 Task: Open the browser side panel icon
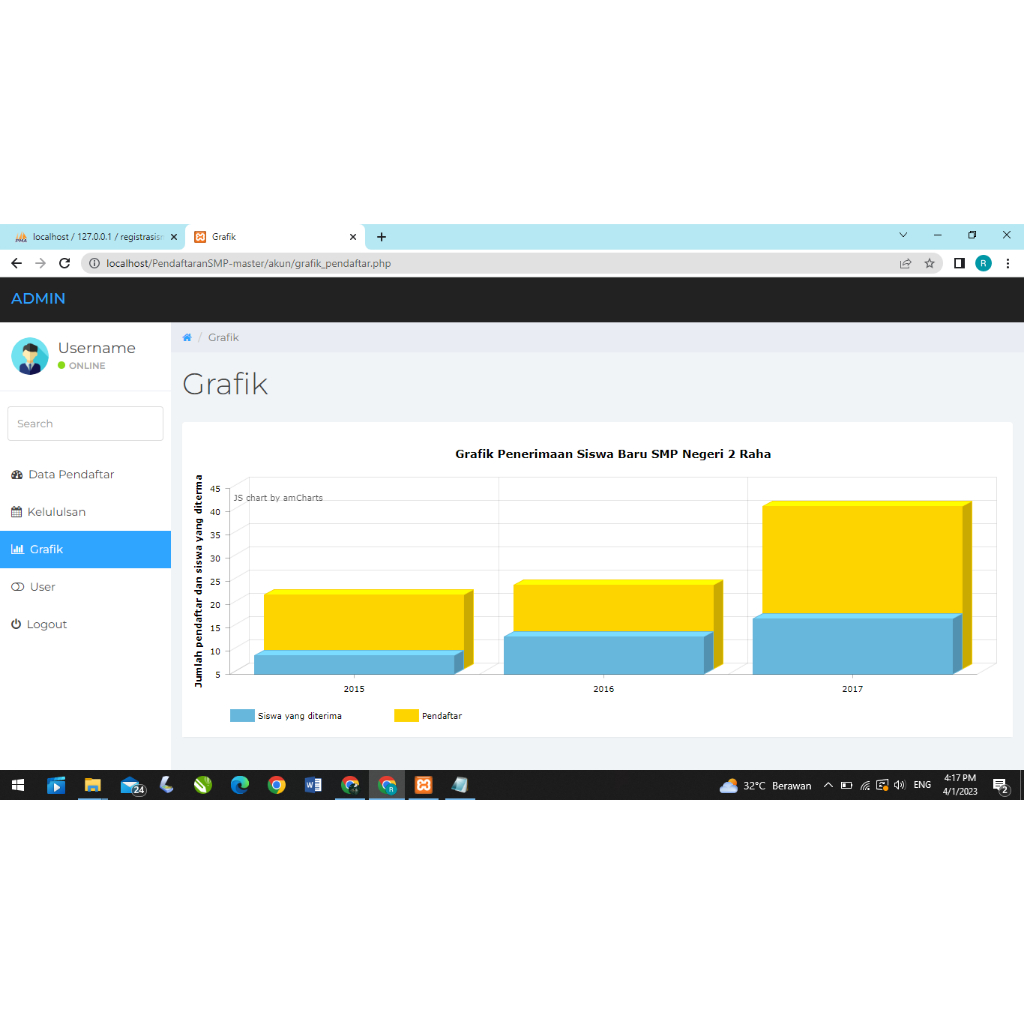(x=959, y=264)
